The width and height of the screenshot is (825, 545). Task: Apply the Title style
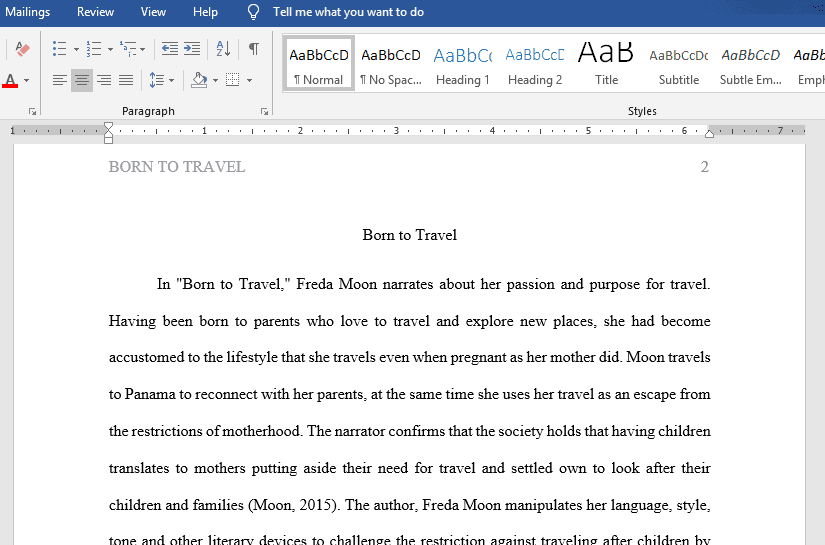point(607,64)
